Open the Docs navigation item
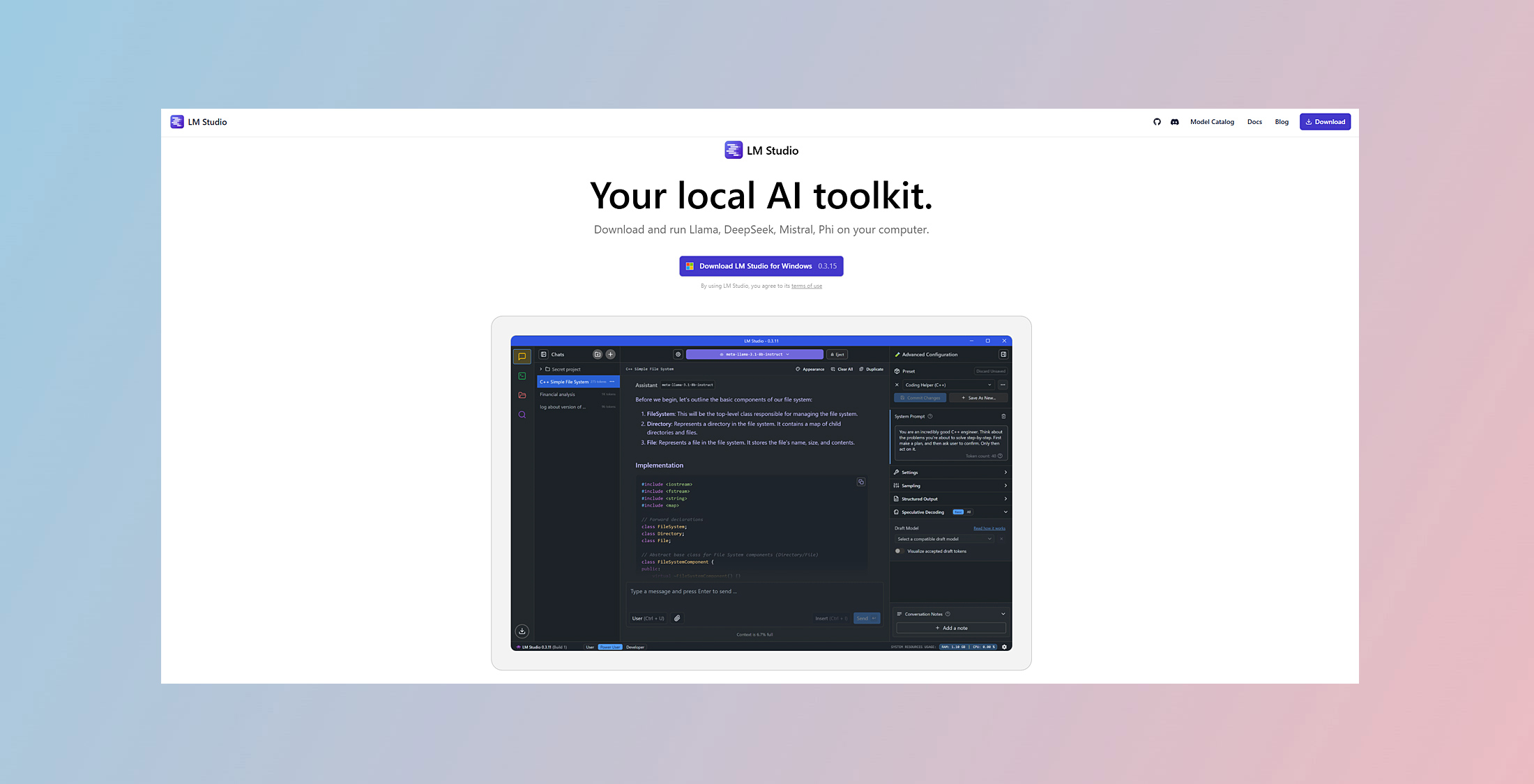 (1254, 122)
